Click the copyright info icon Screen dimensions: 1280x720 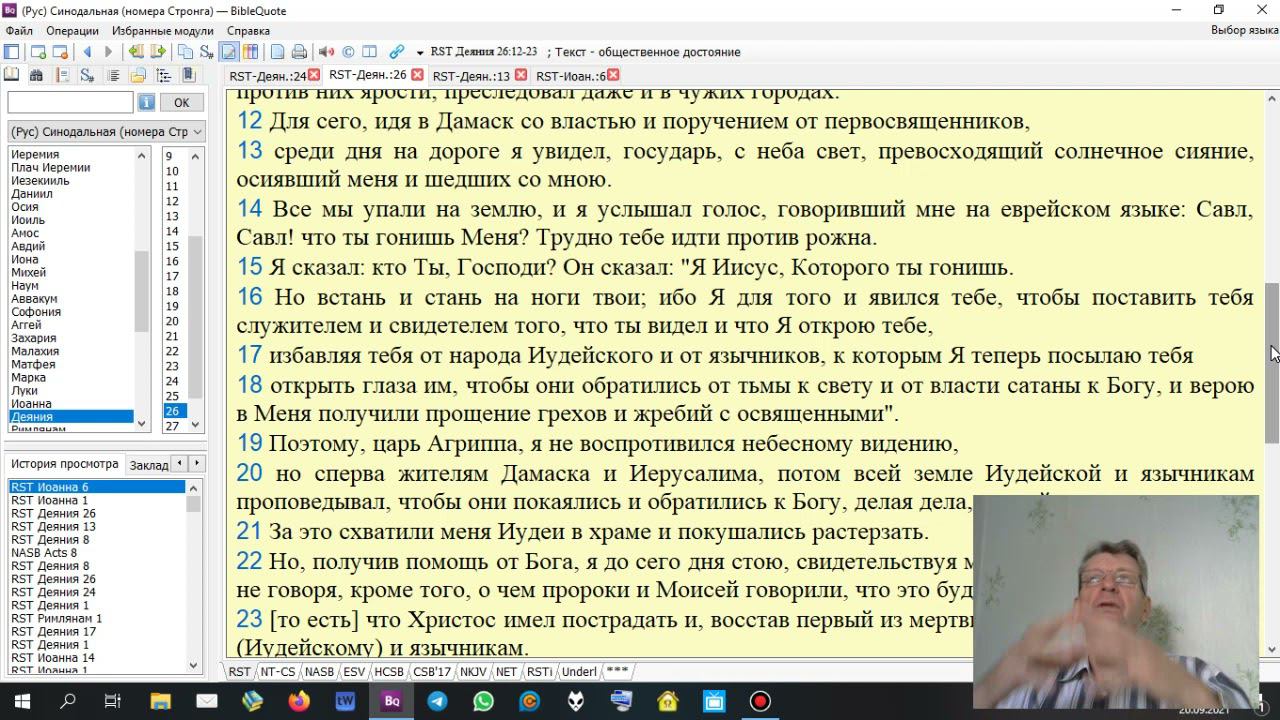pos(348,52)
